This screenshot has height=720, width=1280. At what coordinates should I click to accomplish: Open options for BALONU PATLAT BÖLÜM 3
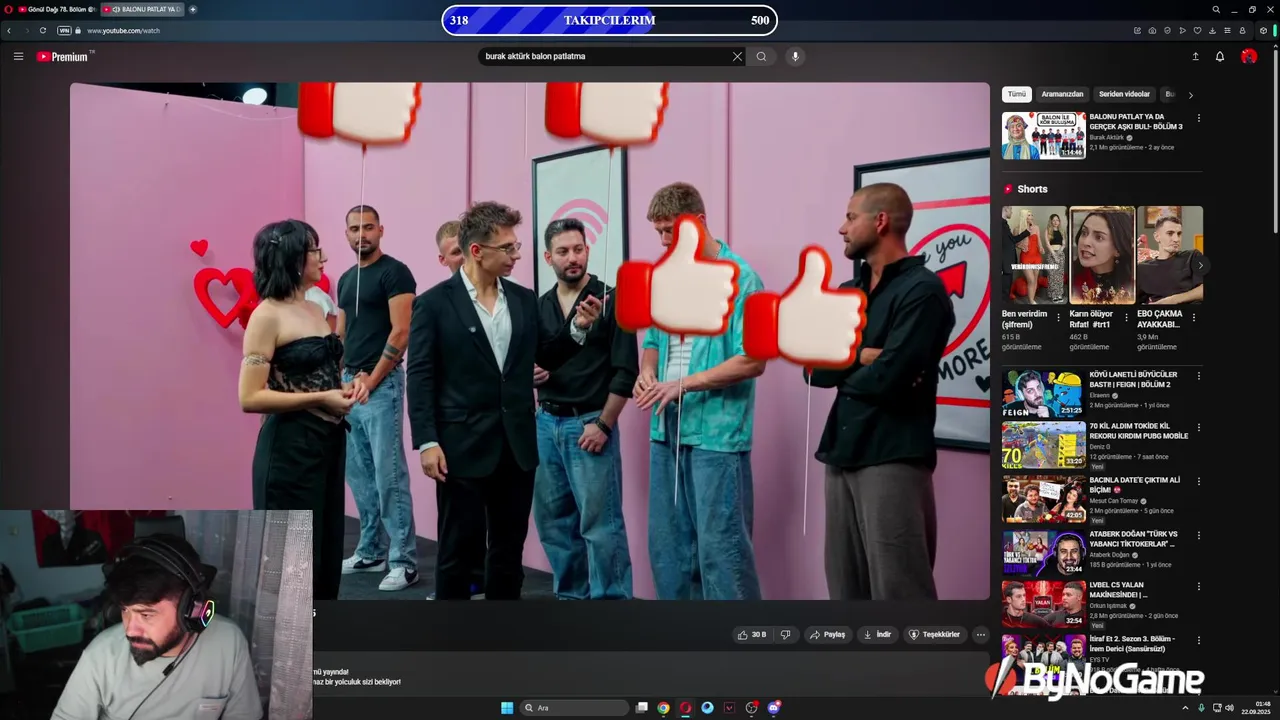click(x=1199, y=118)
